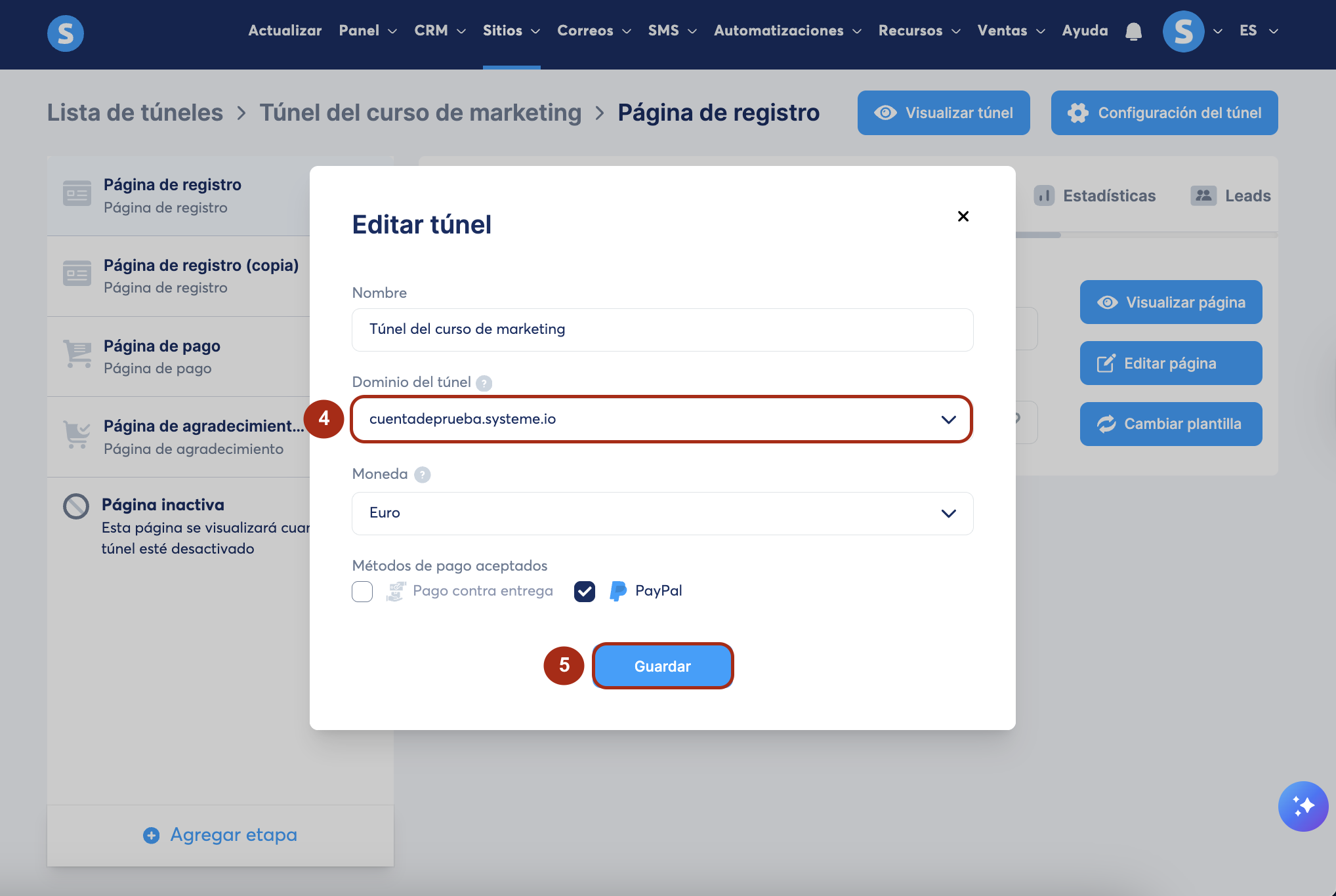Image resolution: width=1336 pixels, height=896 pixels.
Task: Click the help icon next to Moneda
Action: pos(423,475)
